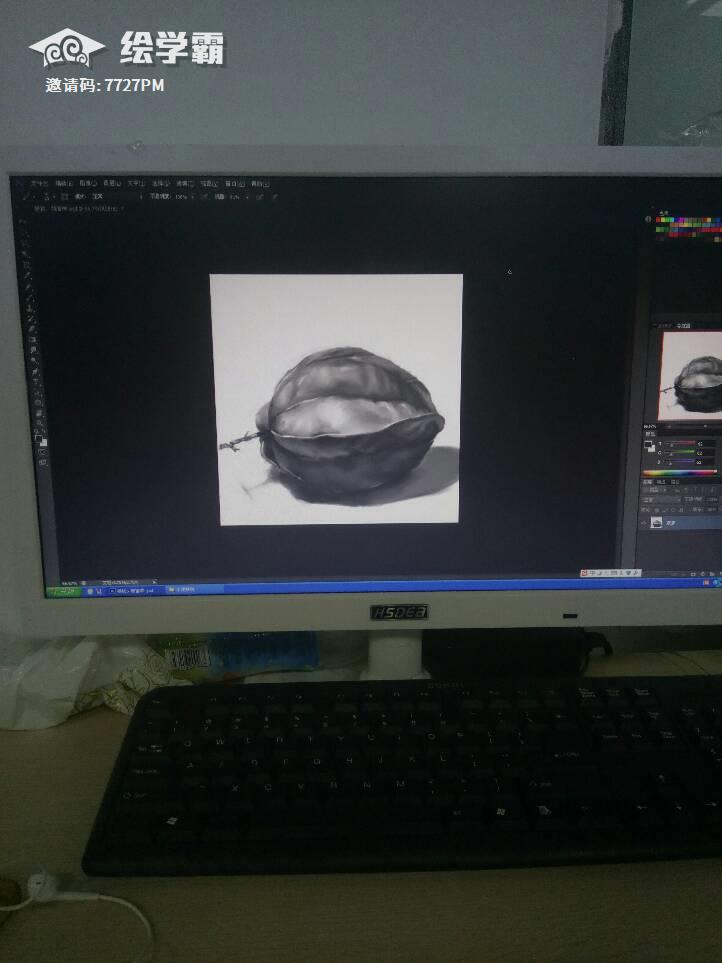Viewport: 722px width, 963px height.
Task: Open the layer filter kind dropdown
Action: click(654, 490)
